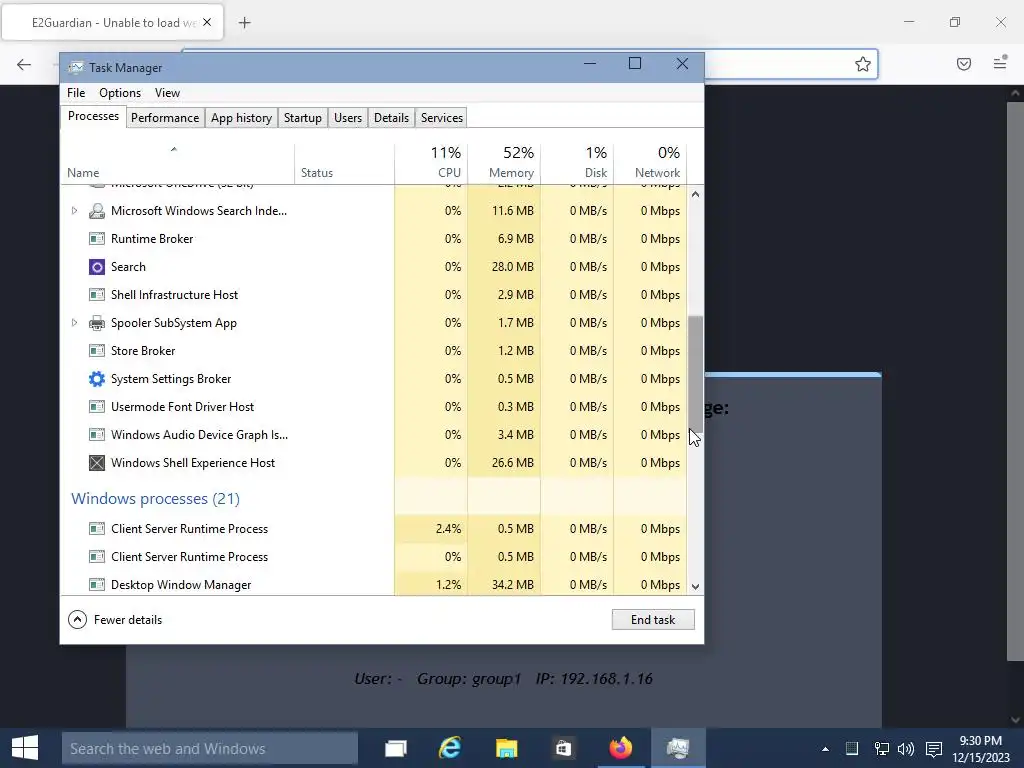The height and width of the screenshot is (768, 1024).
Task: Open Firefox Pocket save icon
Action: coord(964,64)
